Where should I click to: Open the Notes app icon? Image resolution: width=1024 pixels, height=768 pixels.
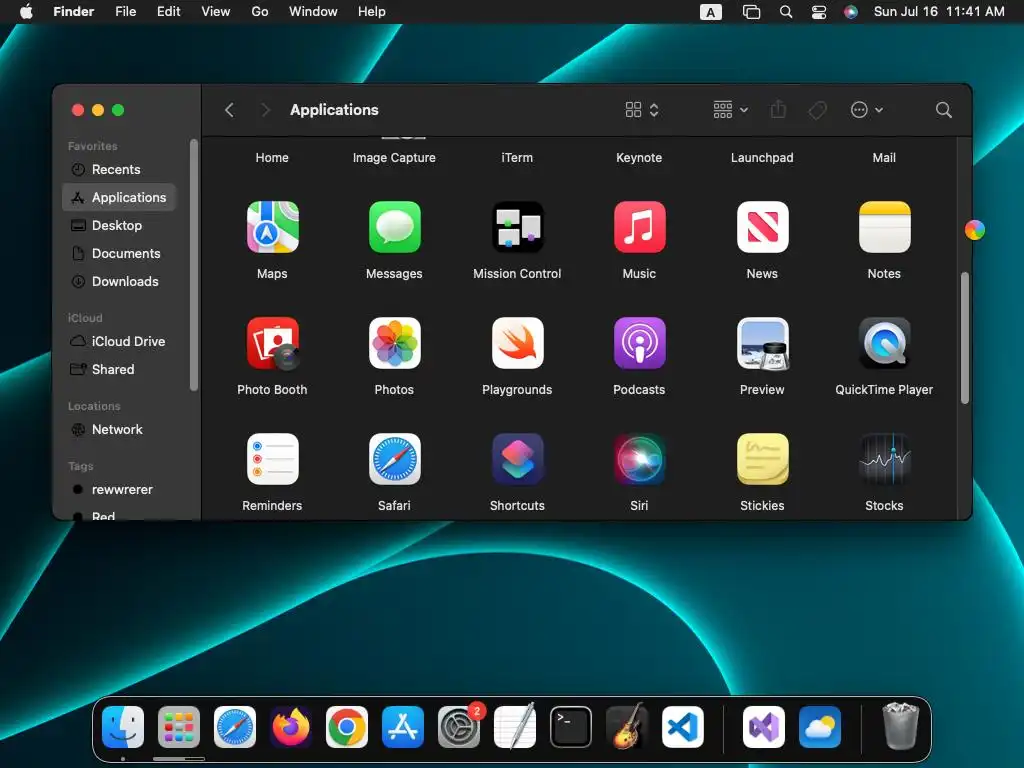884,227
